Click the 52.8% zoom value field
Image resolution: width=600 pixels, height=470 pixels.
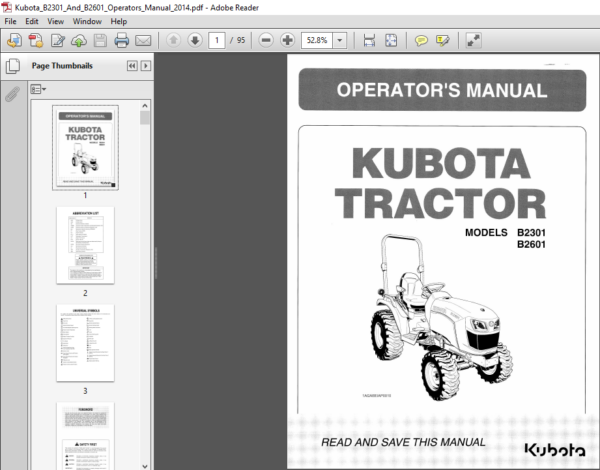[317, 40]
